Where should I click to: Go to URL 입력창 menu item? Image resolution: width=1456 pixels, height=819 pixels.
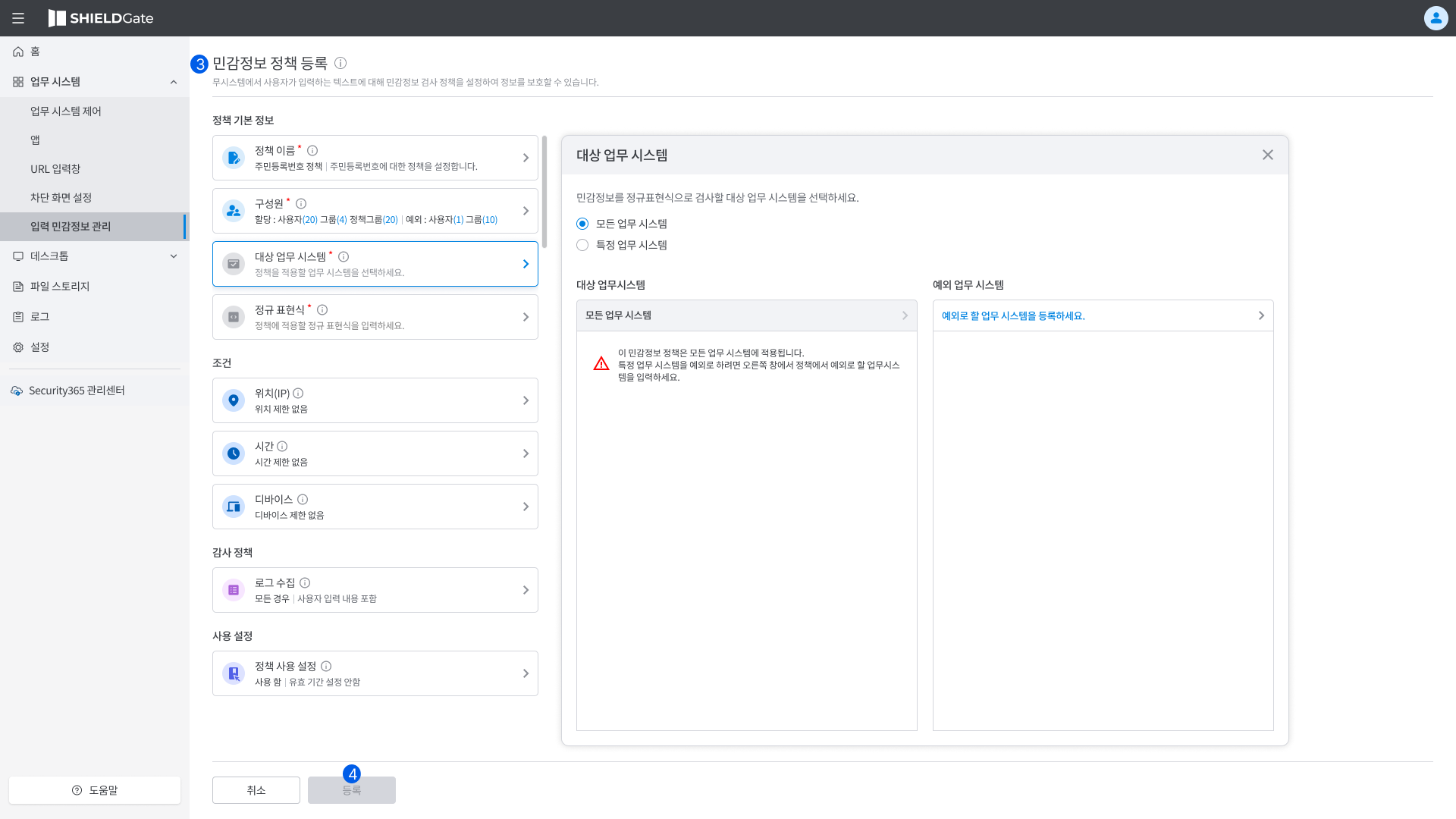tap(95, 169)
